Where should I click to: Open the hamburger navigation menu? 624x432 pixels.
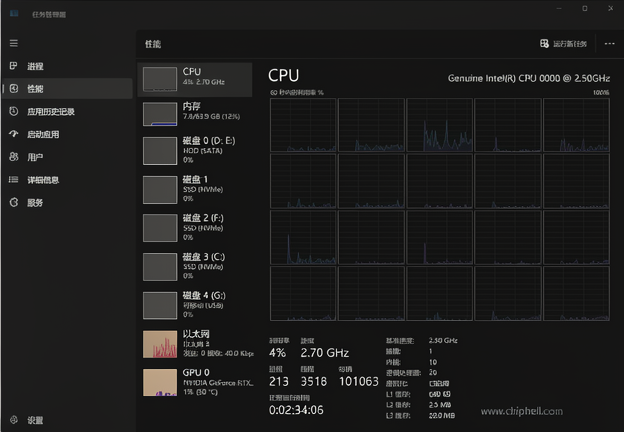pyautogui.click(x=14, y=43)
